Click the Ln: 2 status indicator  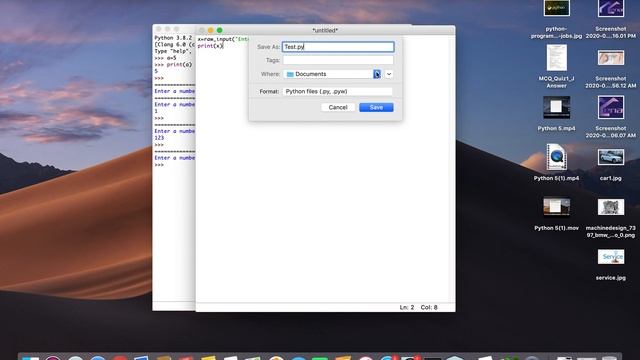point(407,307)
